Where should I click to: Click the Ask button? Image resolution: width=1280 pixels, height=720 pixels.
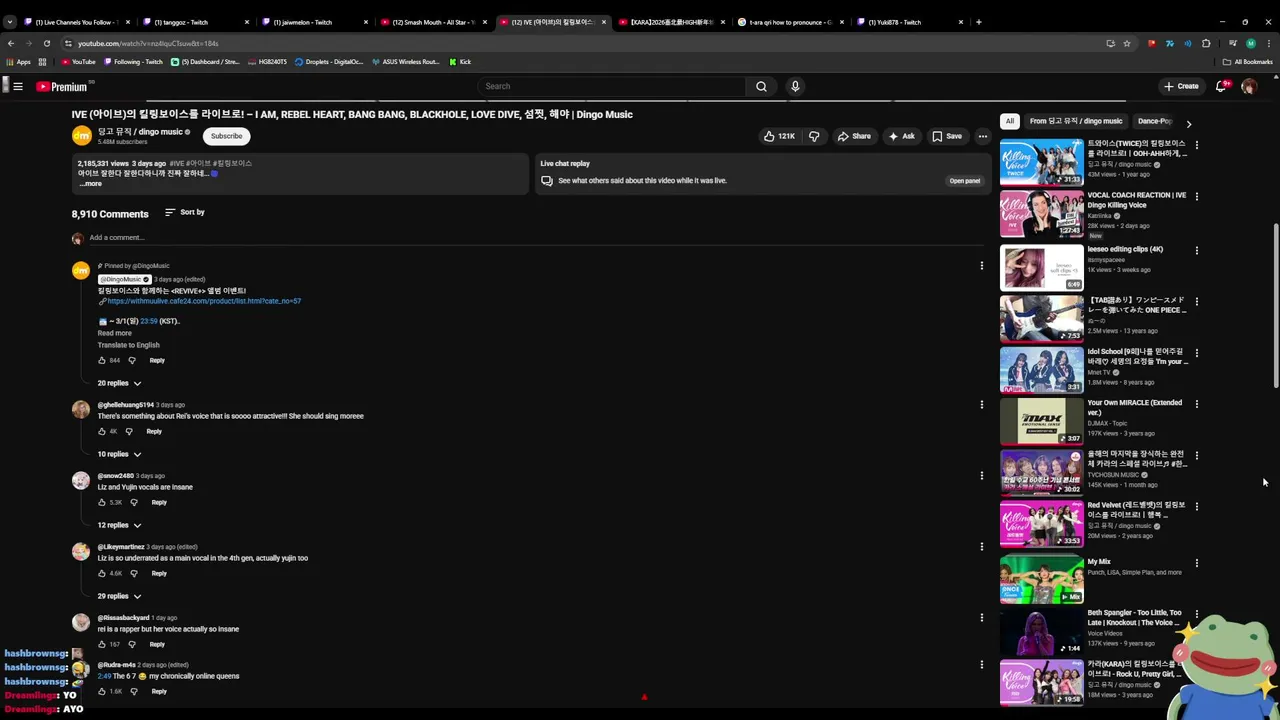click(900, 136)
